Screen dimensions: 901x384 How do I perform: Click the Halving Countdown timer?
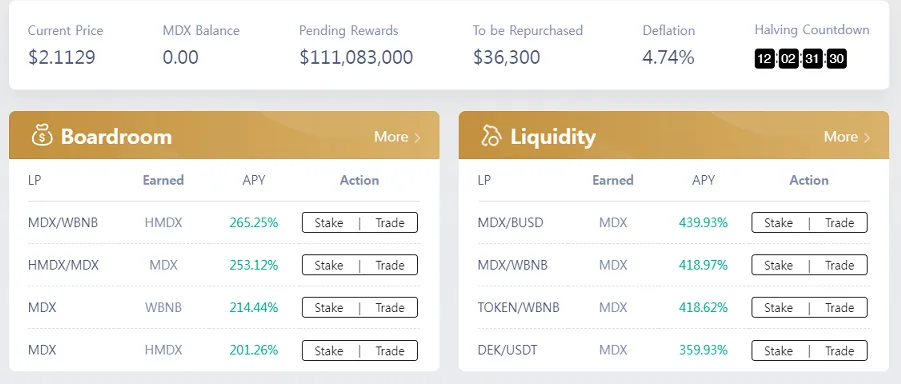[x=800, y=59]
